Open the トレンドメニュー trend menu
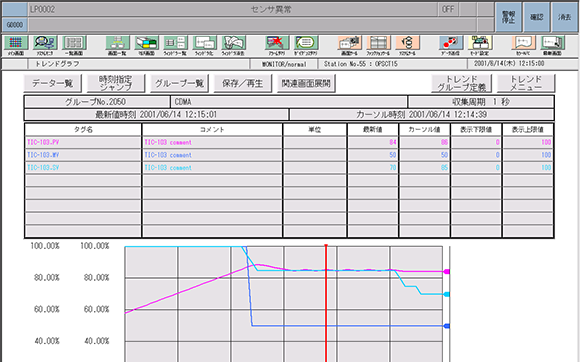This screenshot has height=362, width=580. pyautogui.click(x=526, y=83)
